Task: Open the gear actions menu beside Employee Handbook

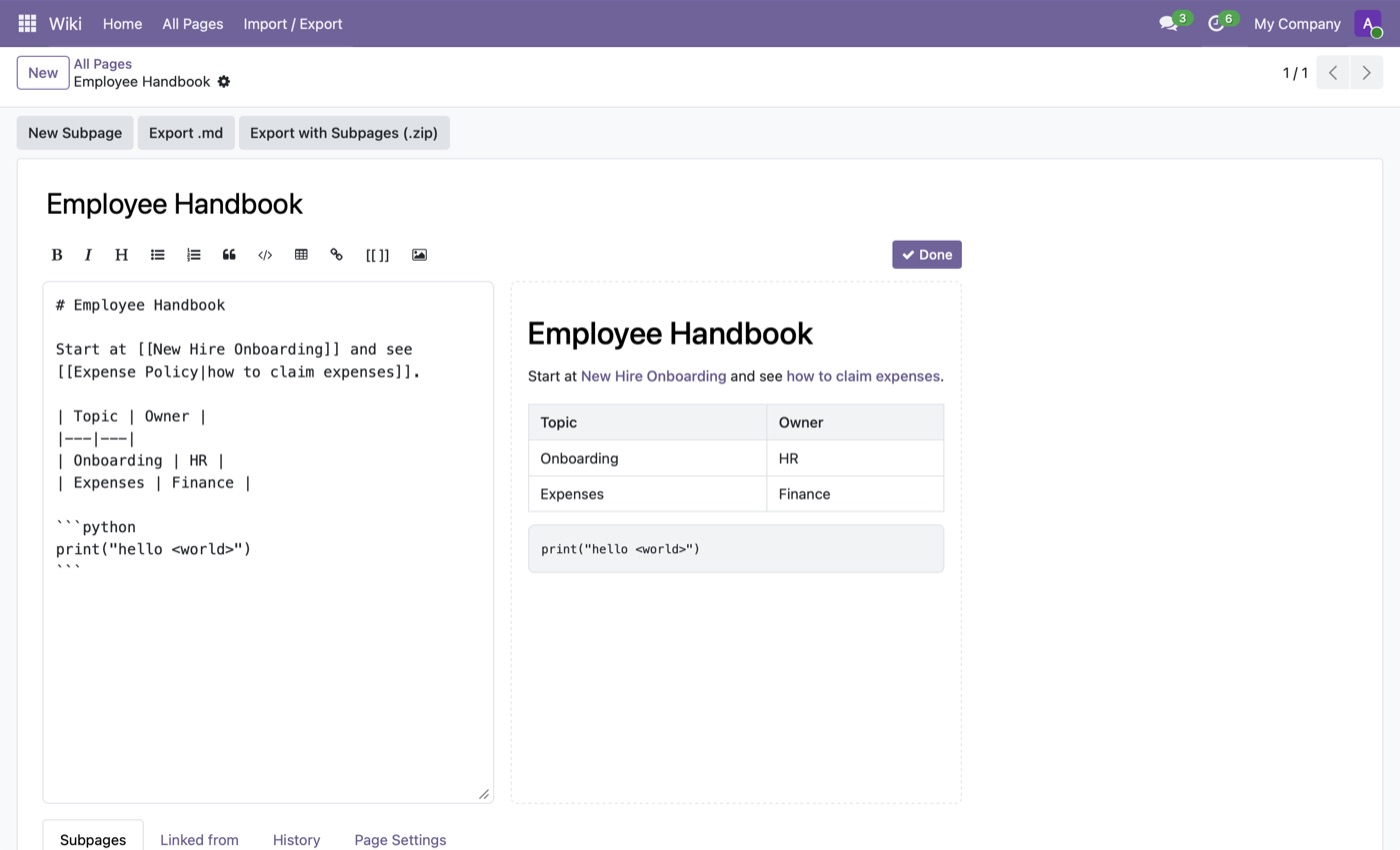Action: tap(224, 82)
